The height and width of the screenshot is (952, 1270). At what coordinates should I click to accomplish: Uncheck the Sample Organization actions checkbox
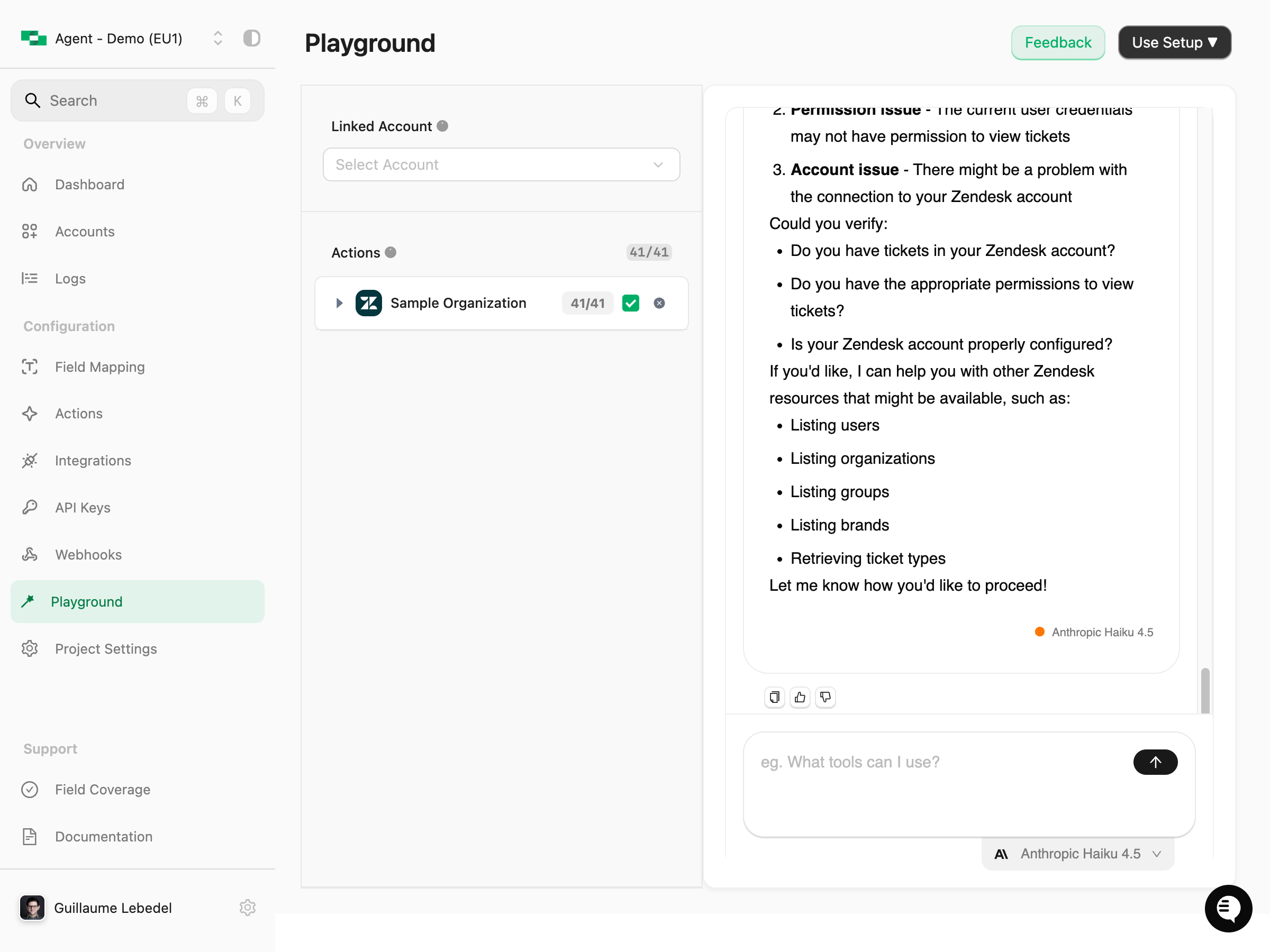pyautogui.click(x=630, y=303)
